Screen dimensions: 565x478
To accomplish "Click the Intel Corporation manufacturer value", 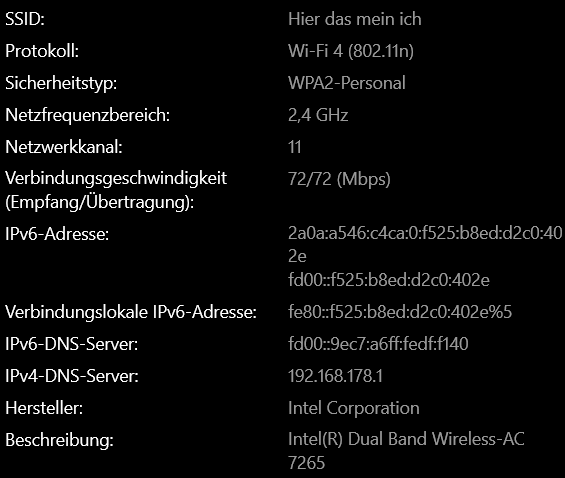I will pyautogui.click(x=353, y=408).
